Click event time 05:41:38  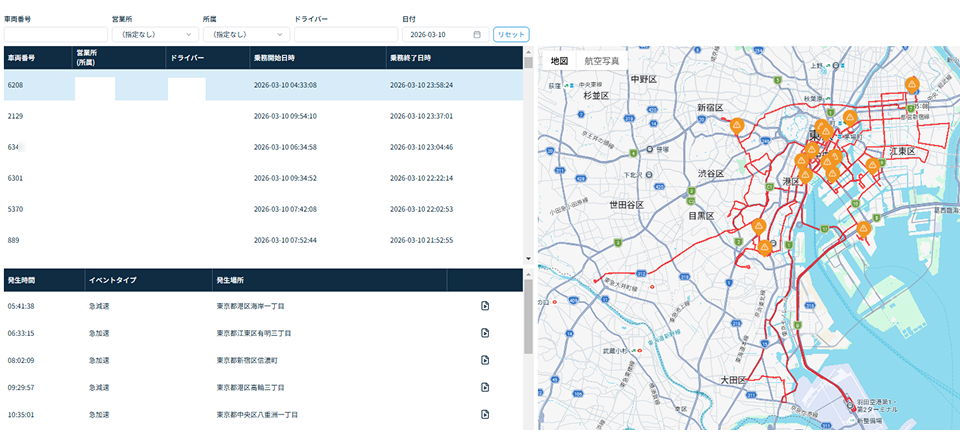(21, 306)
